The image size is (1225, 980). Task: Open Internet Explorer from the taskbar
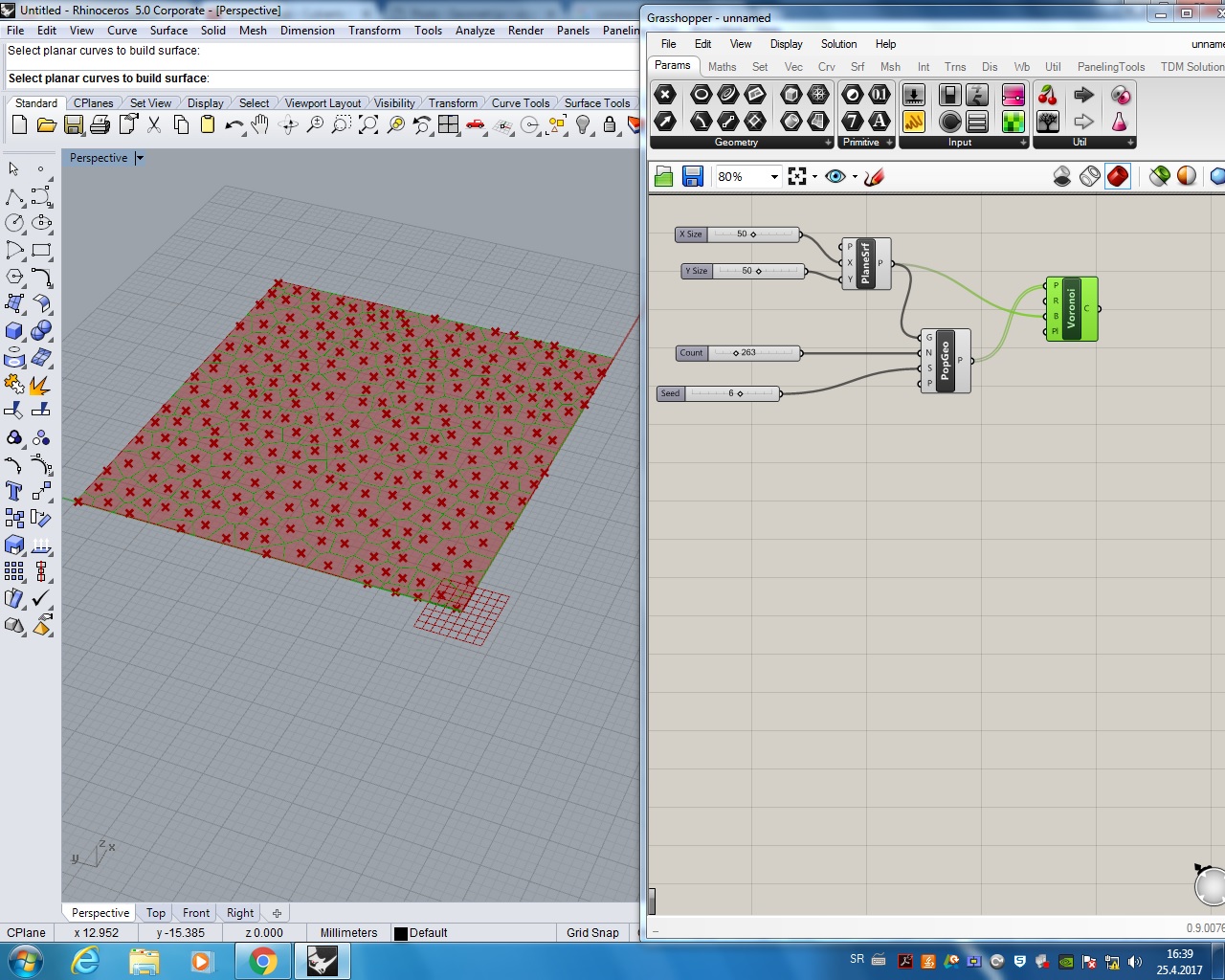[x=86, y=961]
